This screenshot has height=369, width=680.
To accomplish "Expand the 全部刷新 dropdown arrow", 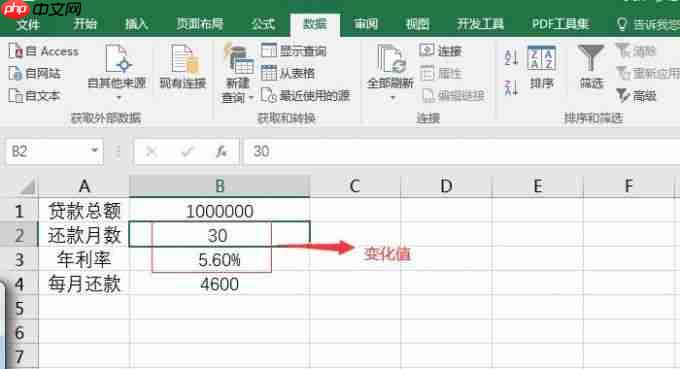I will coord(392,98).
